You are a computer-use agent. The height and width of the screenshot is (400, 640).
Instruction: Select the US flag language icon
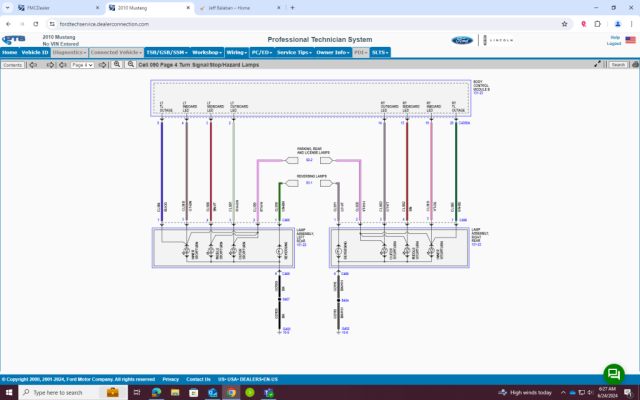coord(630,40)
